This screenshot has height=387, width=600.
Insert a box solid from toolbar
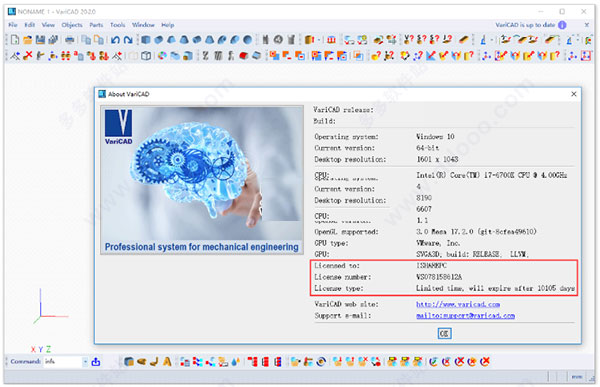(146, 39)
